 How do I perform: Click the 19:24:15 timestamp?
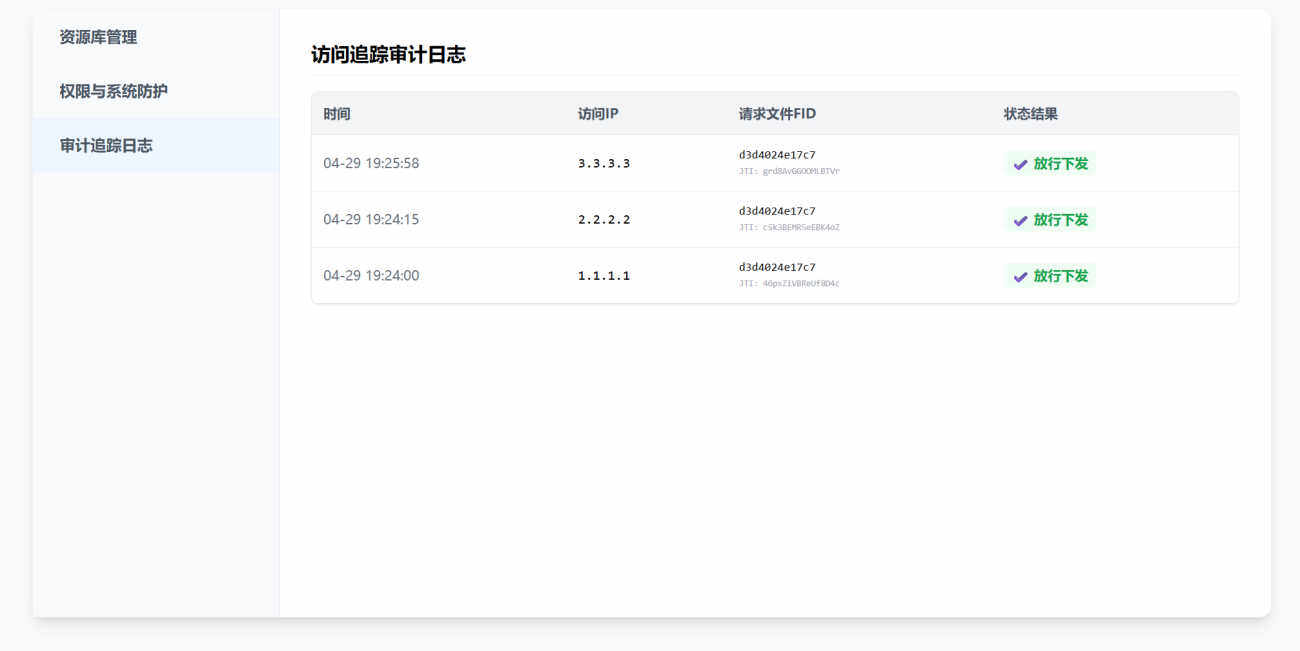point(371,219)
